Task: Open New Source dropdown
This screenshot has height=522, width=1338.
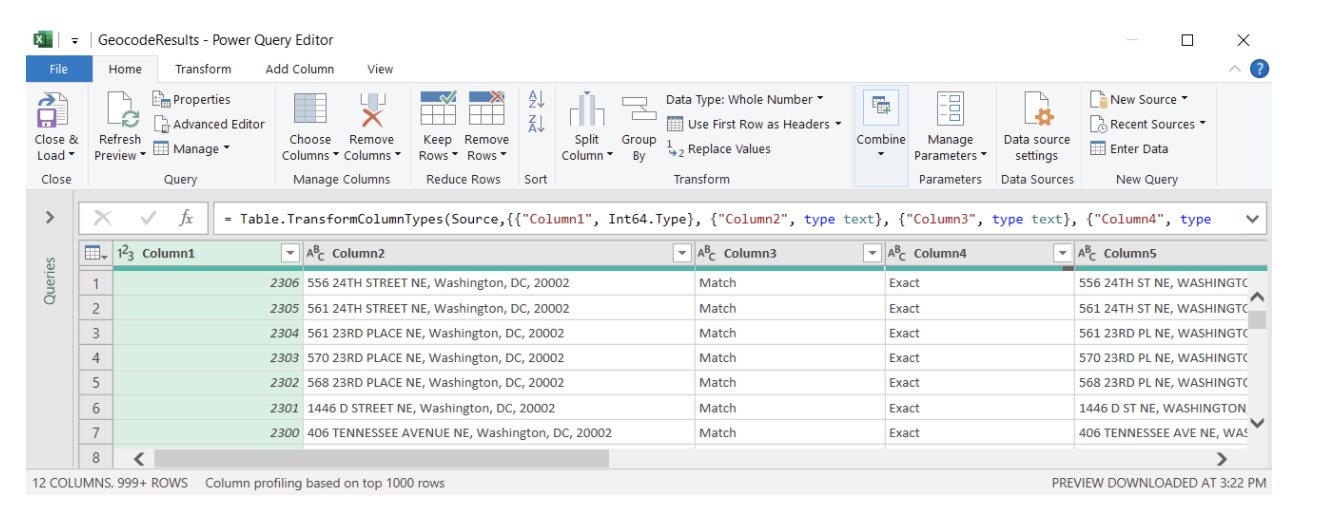Action: pos(1139,99)
